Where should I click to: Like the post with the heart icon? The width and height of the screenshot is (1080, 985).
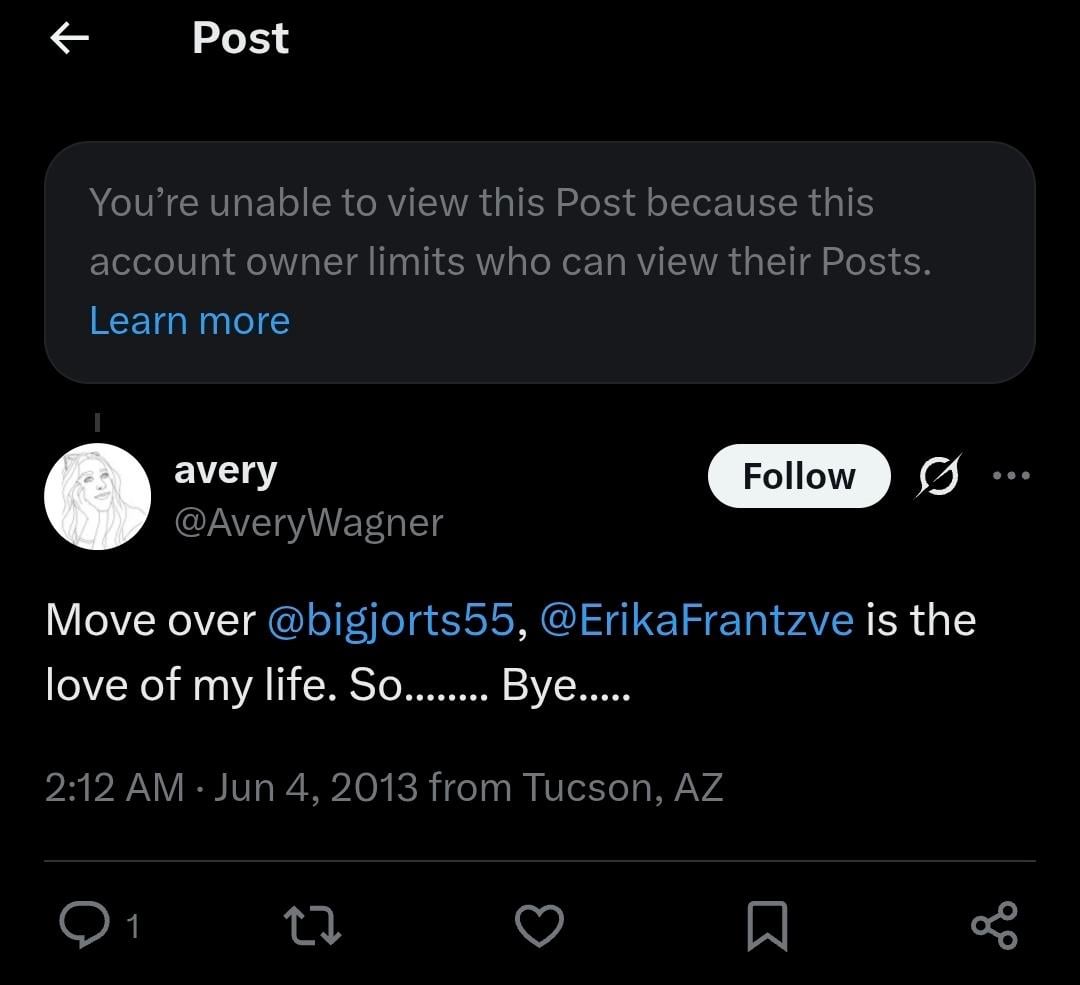pyautogui.click(x=539, y=925)
